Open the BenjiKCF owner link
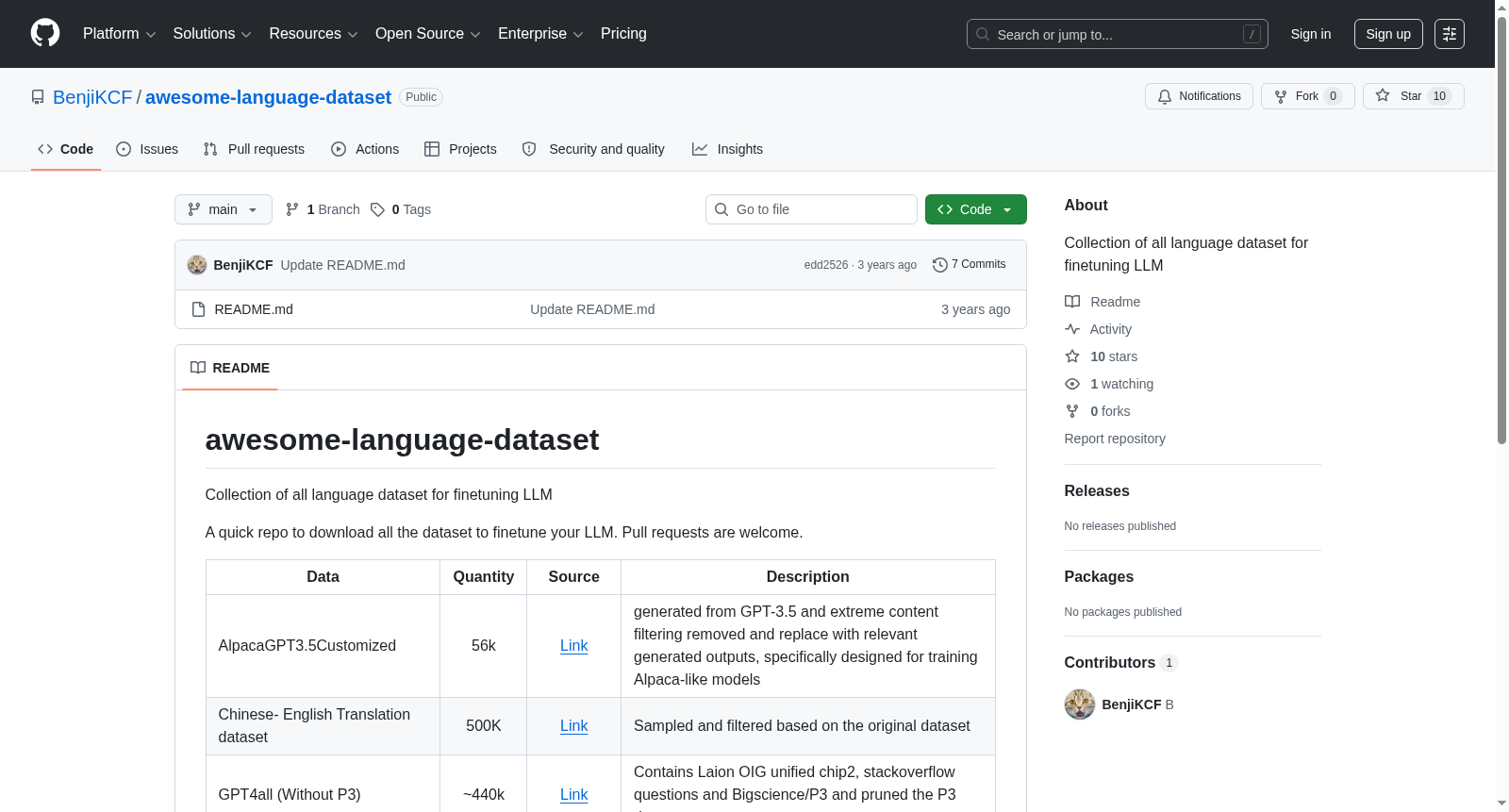 (x=92, y=97)
